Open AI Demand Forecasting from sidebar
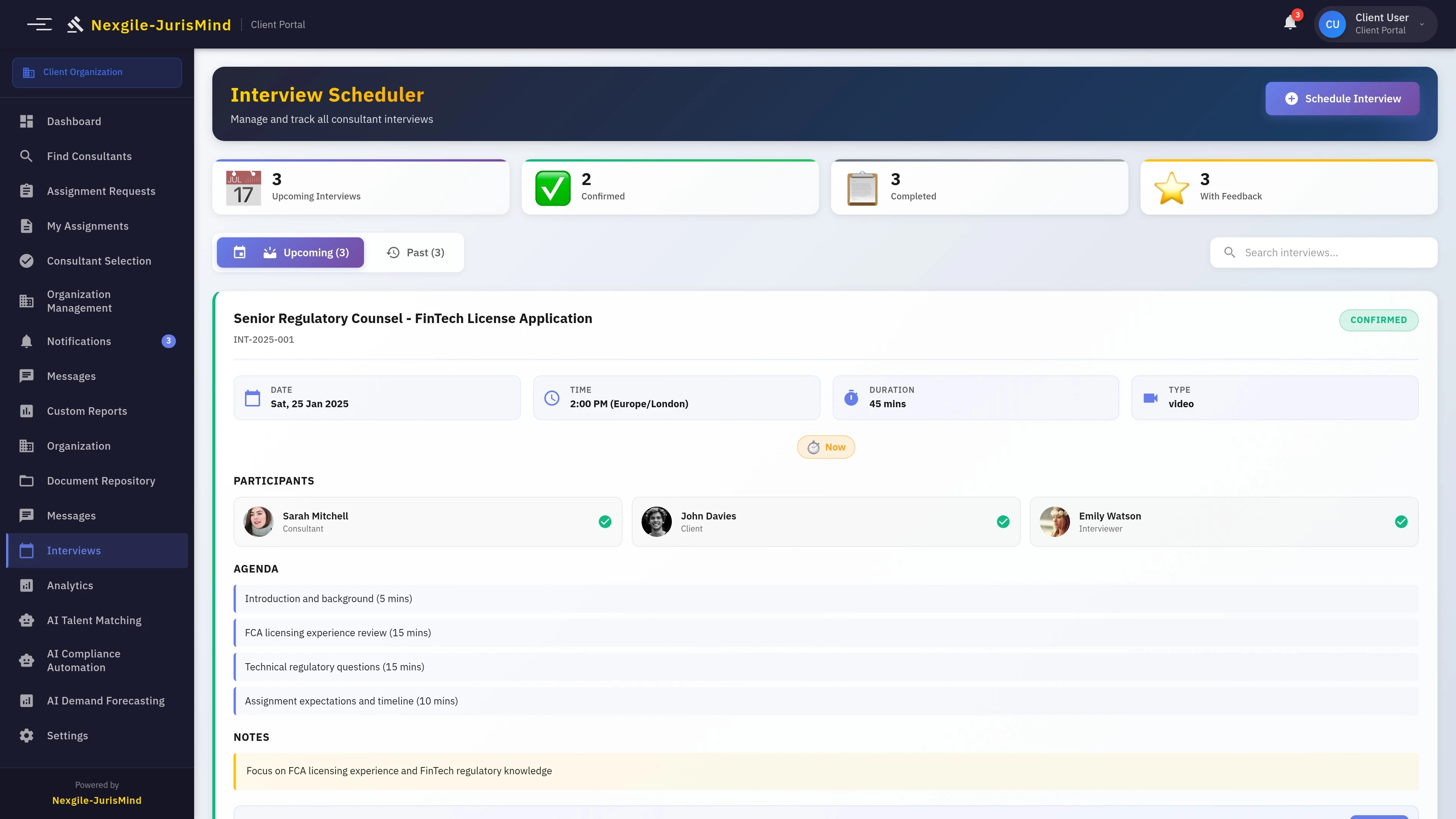 106,700
